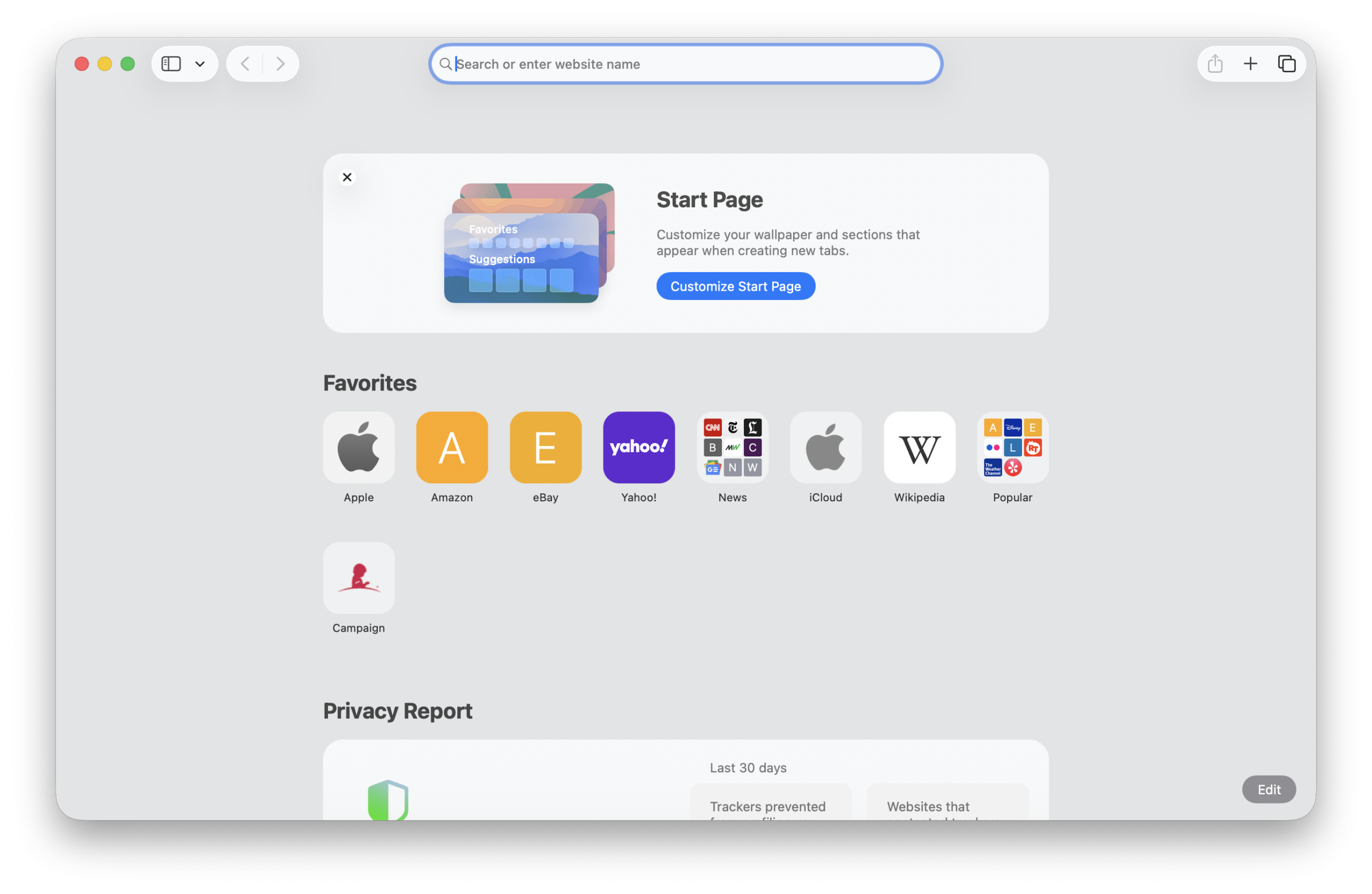
Task: Open the Campaign favorite
Action: (359, 579)
